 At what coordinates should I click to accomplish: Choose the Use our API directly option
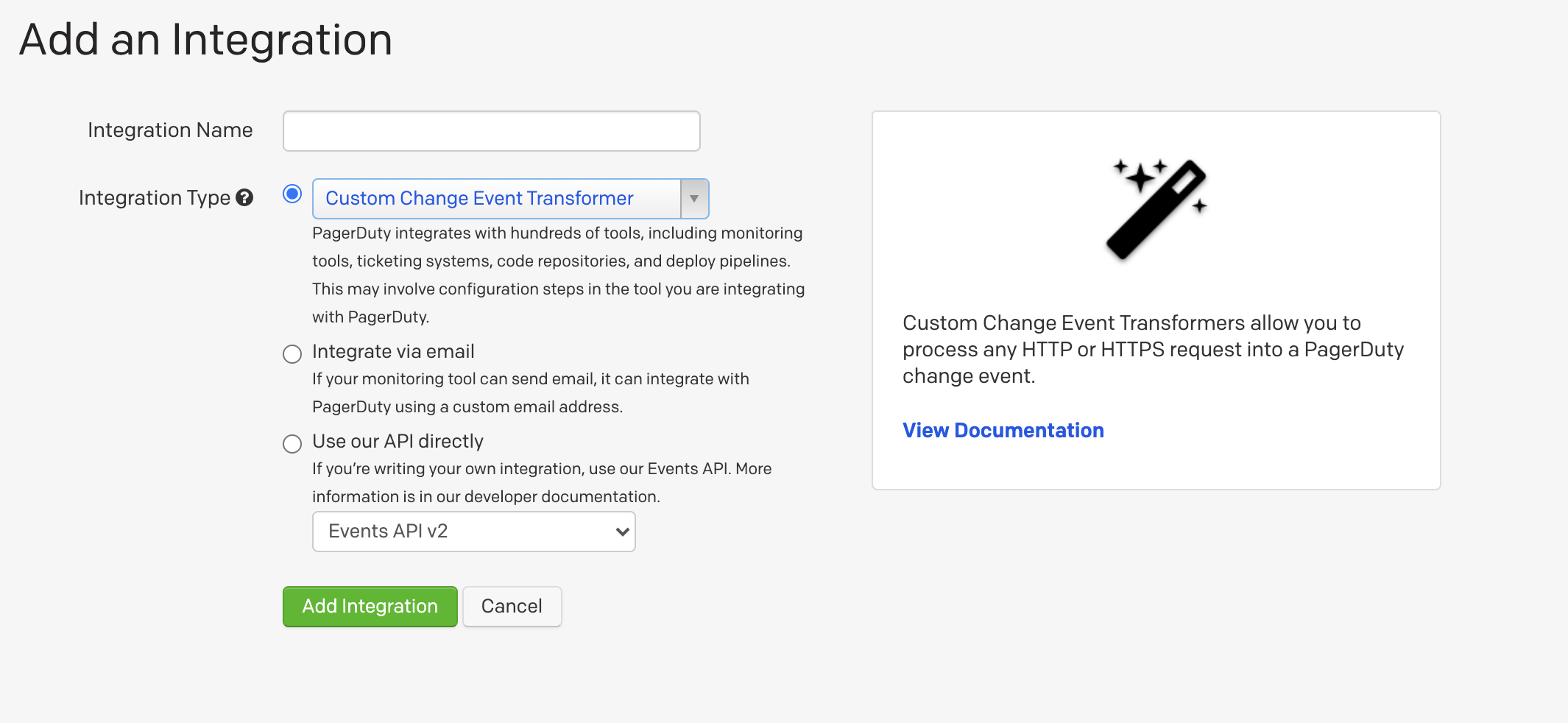click(x=292, y=444)
